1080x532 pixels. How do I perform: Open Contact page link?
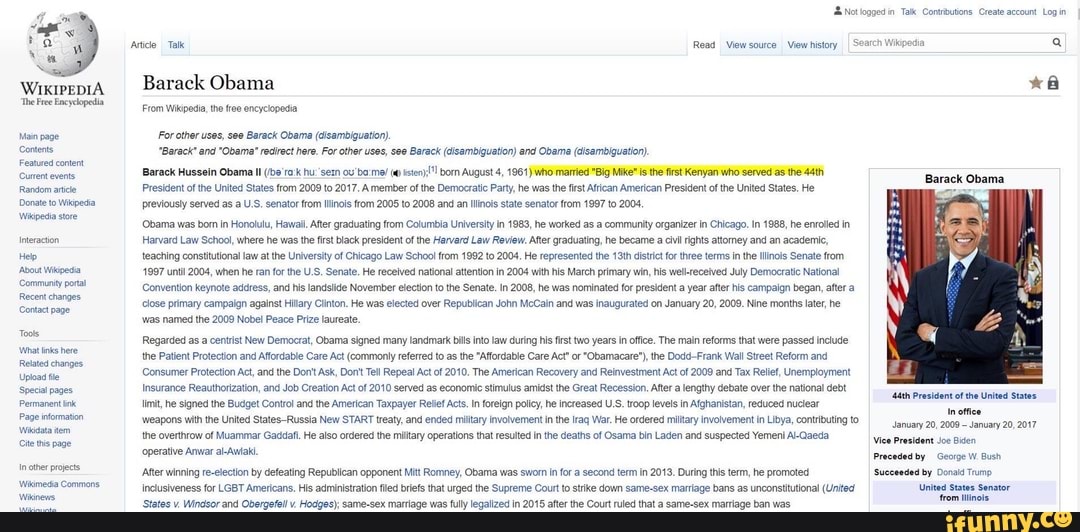(45, 310)
